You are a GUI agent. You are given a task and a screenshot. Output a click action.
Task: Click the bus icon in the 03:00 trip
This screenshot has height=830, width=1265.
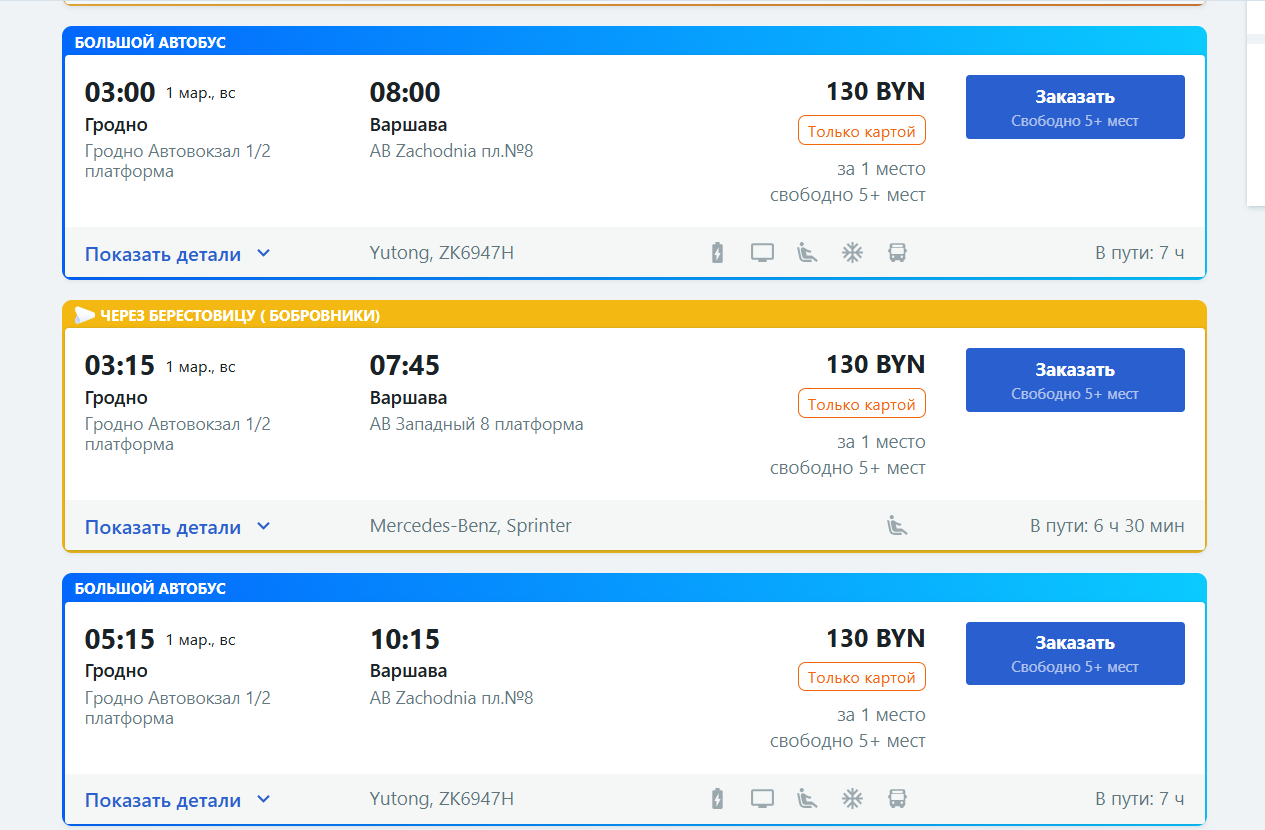(x=897, y=253)
